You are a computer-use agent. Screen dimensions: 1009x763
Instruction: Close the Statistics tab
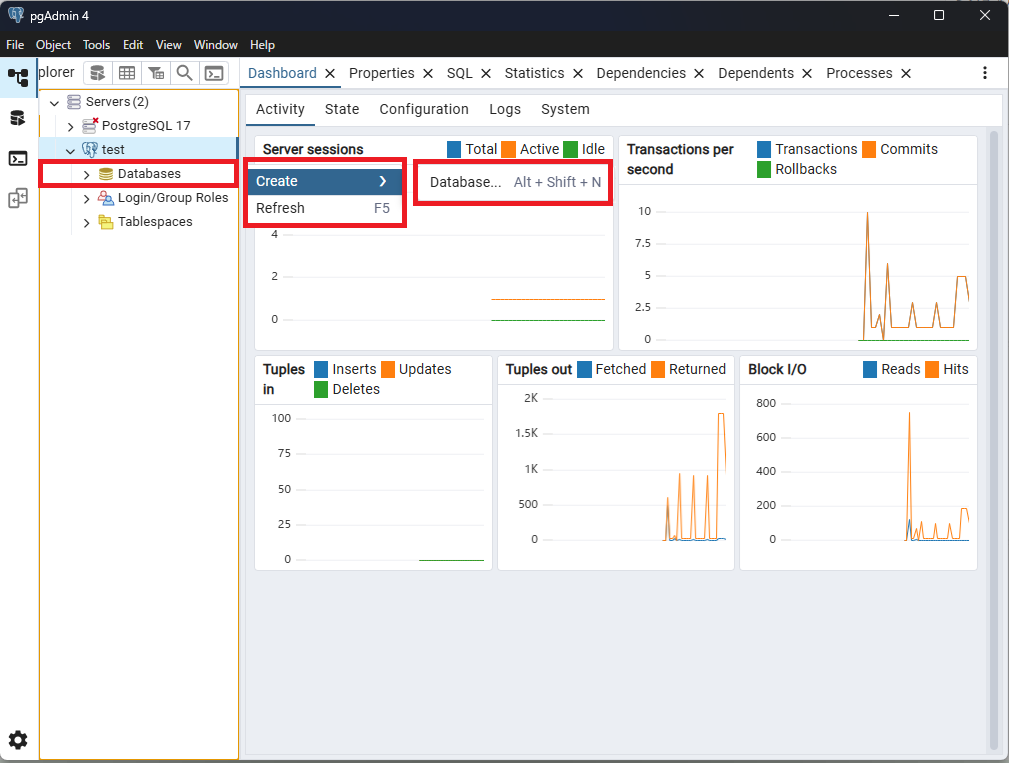click(x=578, y=73)
